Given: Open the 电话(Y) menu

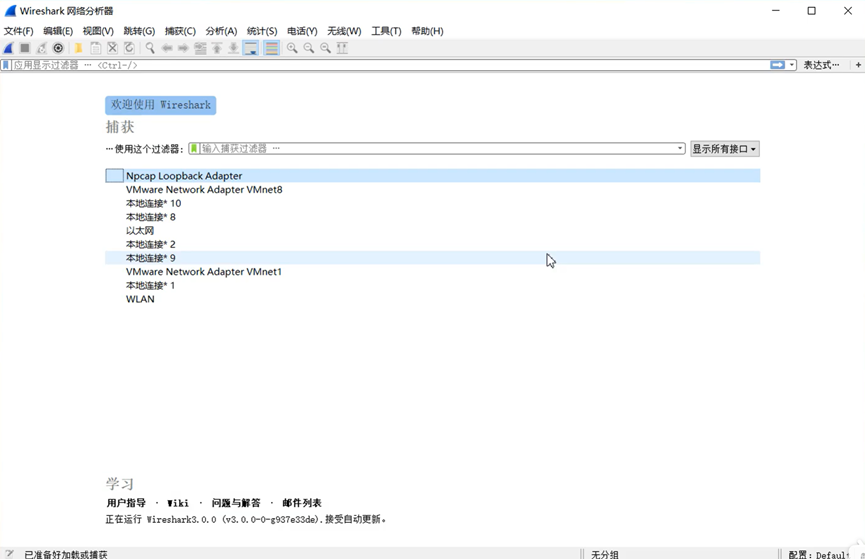Looking at the screenshot, I should coord(302,31).
